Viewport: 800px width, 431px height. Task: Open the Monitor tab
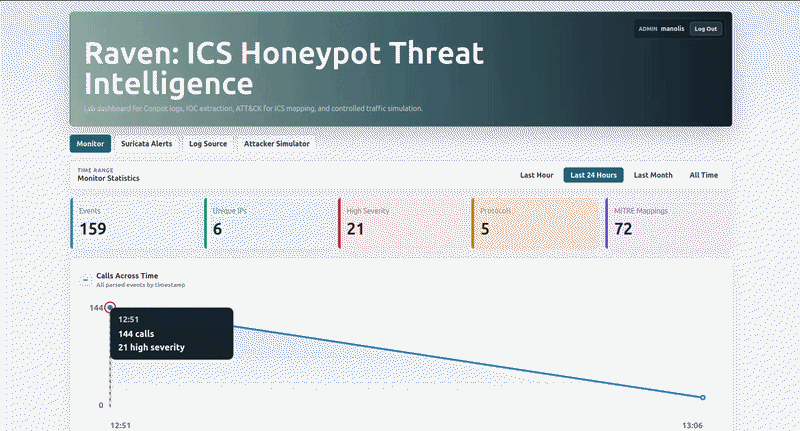(90, 144)
